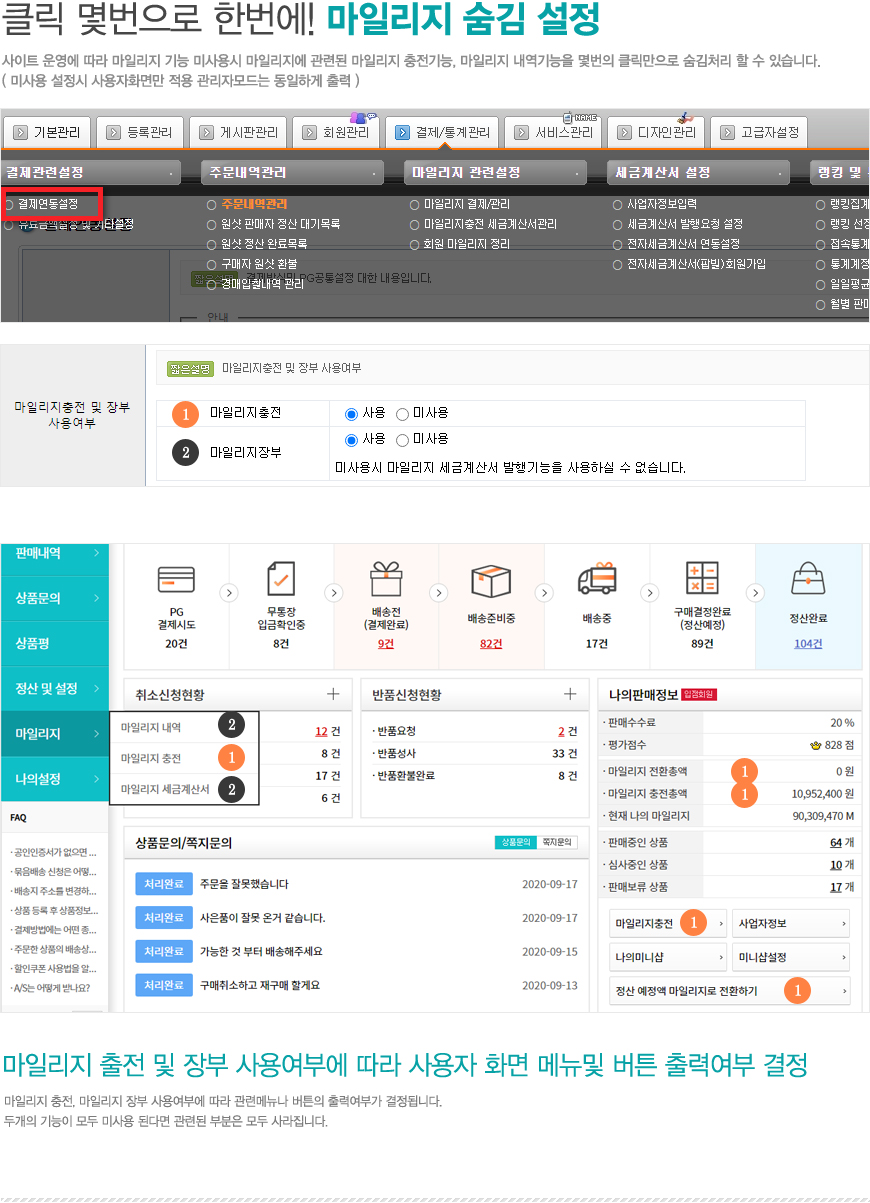Switch to the 결제/통계관리 tab
The image size is (870, 1203).
[443, 132]
